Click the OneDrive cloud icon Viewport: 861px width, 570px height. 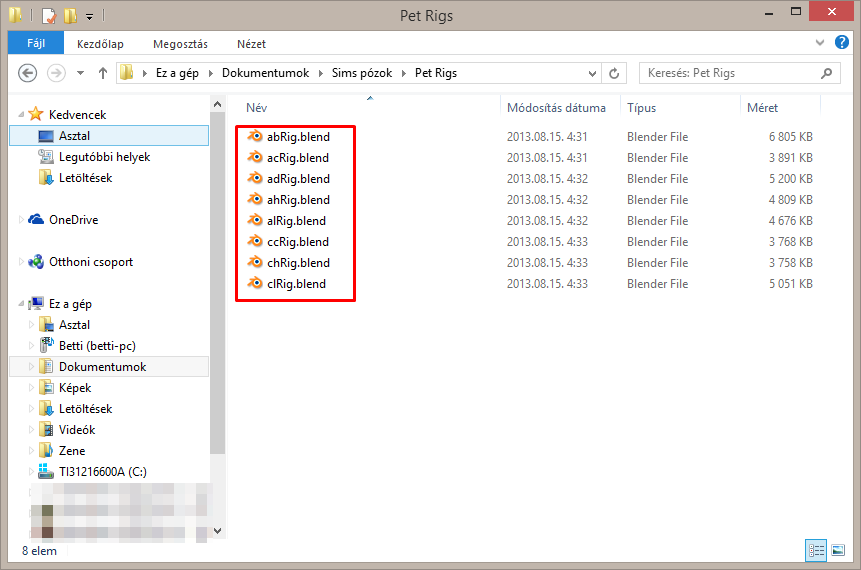(36, 220)
